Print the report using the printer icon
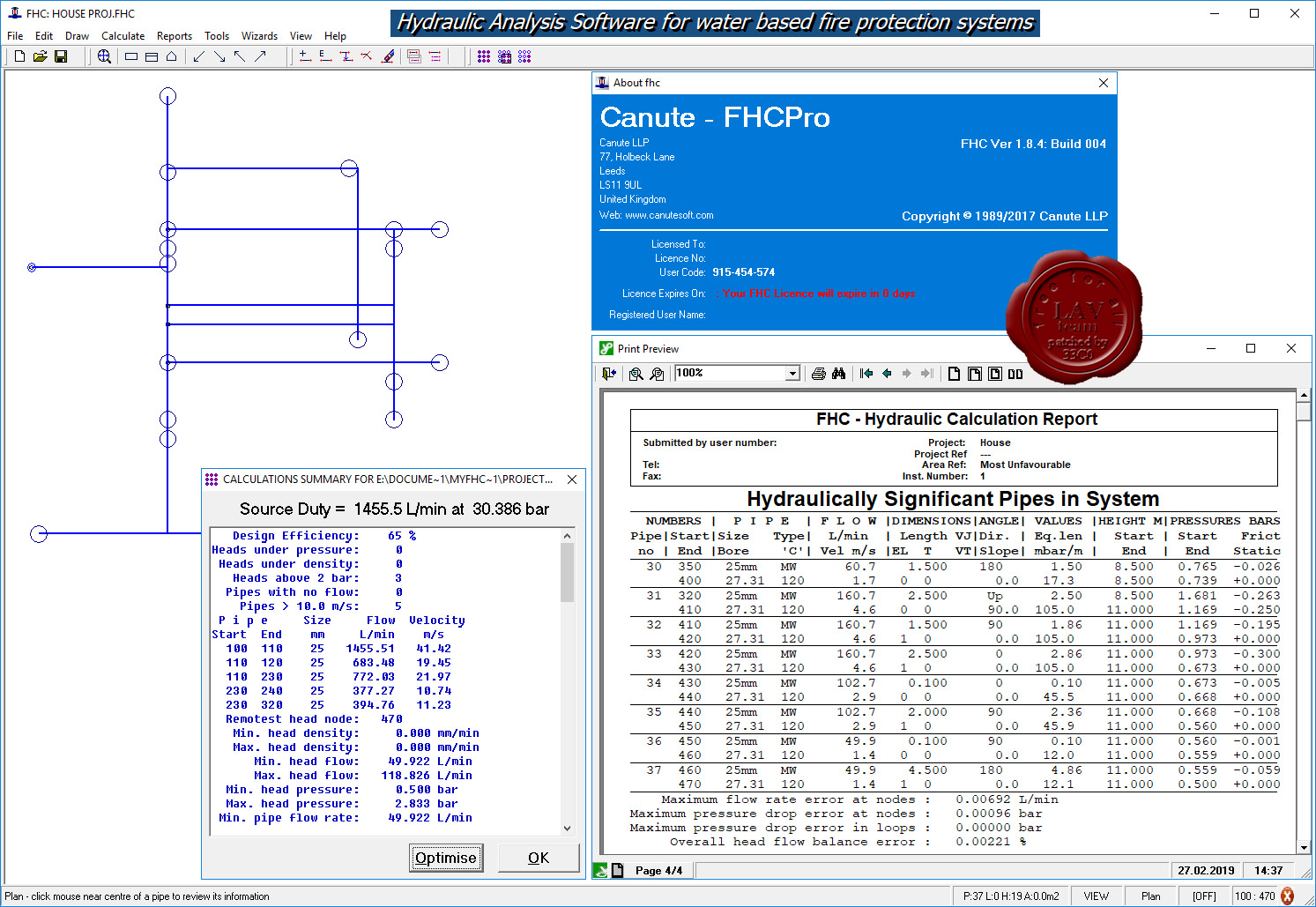Viewport: 1316px width, 907px height. [819, 374]
